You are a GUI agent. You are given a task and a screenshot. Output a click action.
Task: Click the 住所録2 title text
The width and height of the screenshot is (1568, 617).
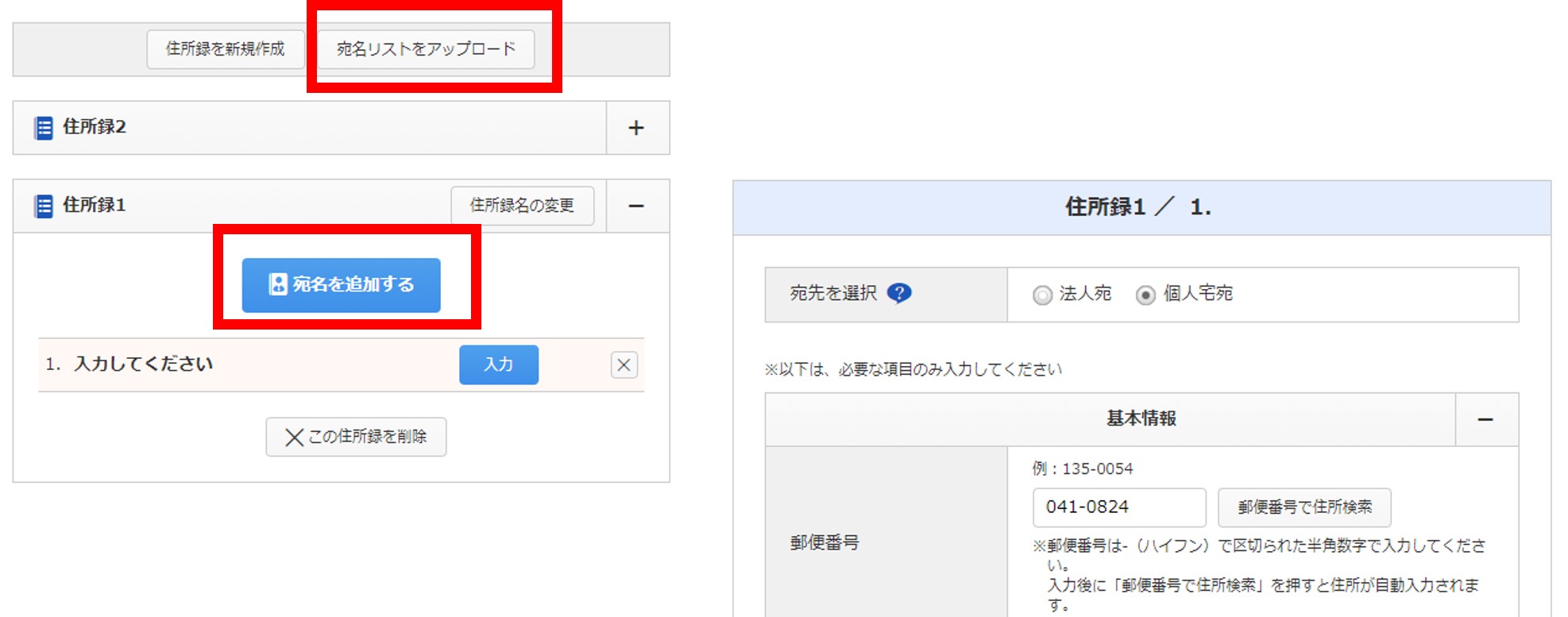pyautogui.click(x=95, y=127)
